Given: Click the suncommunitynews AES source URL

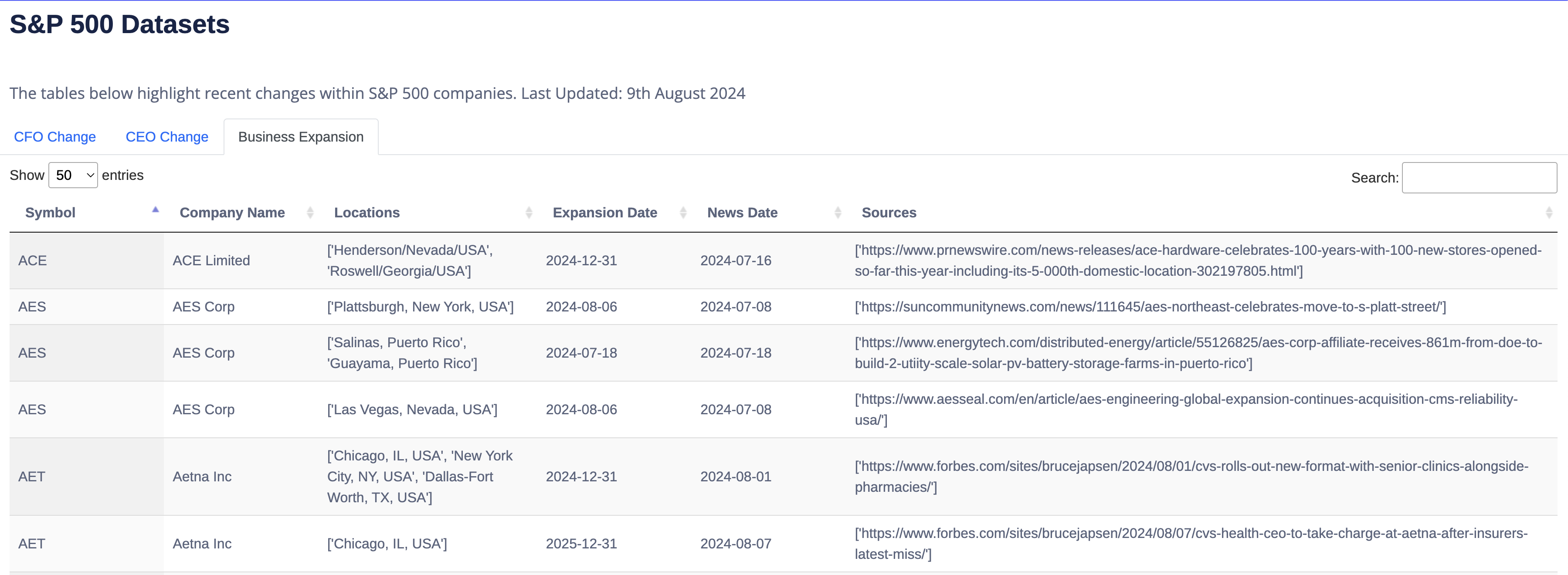Looking at the screenshot, I should point(1150,307).
